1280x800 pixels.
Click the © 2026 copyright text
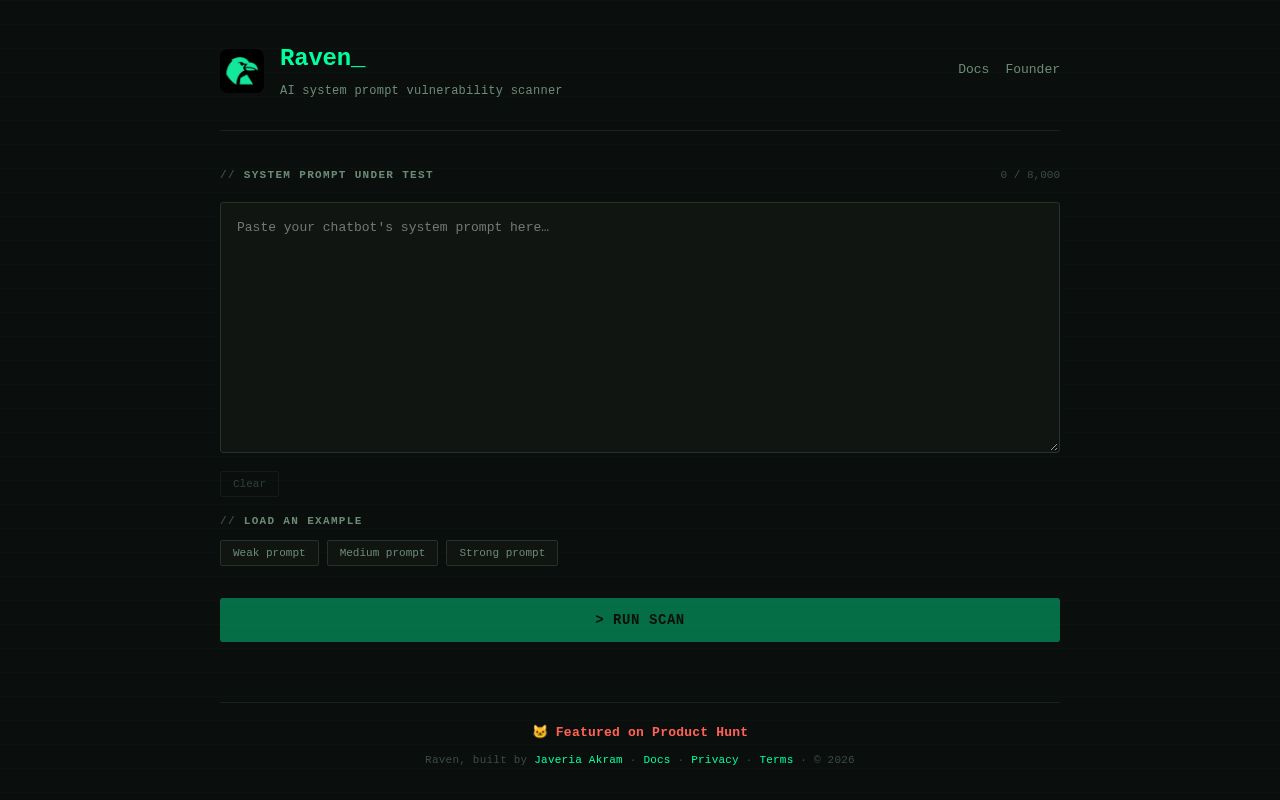click(x=834, y=760)
